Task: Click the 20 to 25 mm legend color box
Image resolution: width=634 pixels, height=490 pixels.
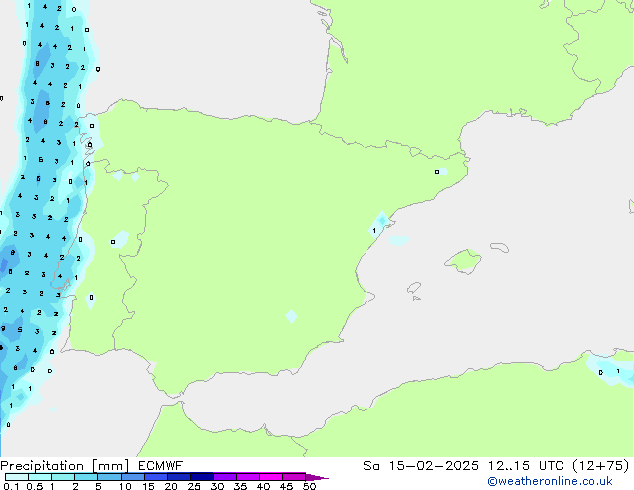Action: [178, 477]
